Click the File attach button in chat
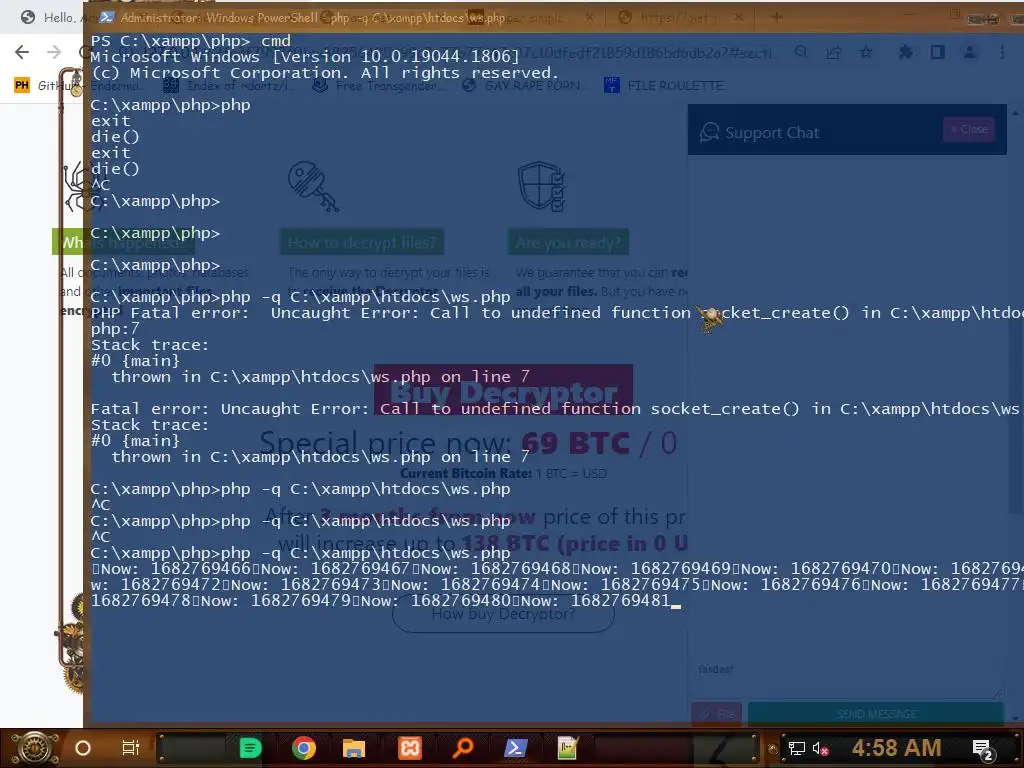The width and height of the screenshot is (1024, 768). [x=716, y=714]
